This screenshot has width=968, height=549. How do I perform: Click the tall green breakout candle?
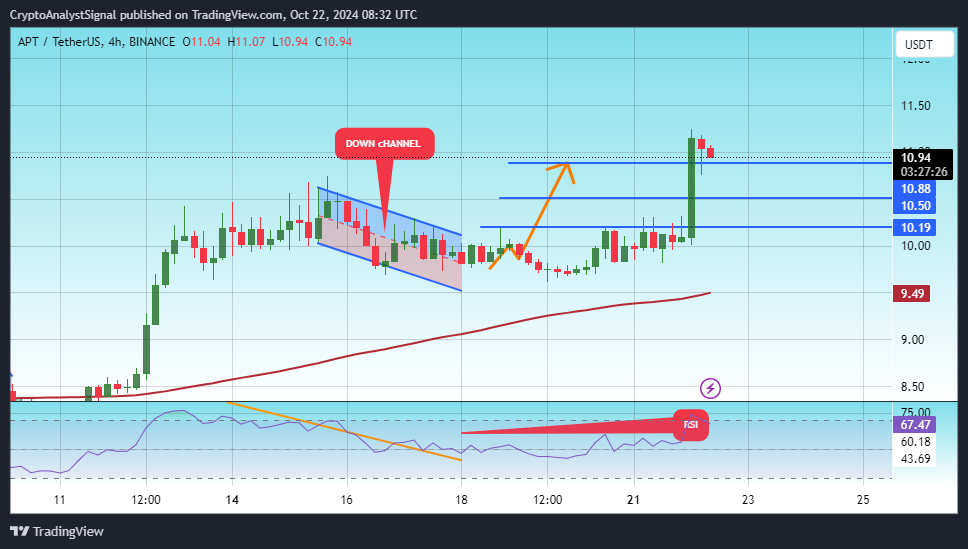point(691,188)
